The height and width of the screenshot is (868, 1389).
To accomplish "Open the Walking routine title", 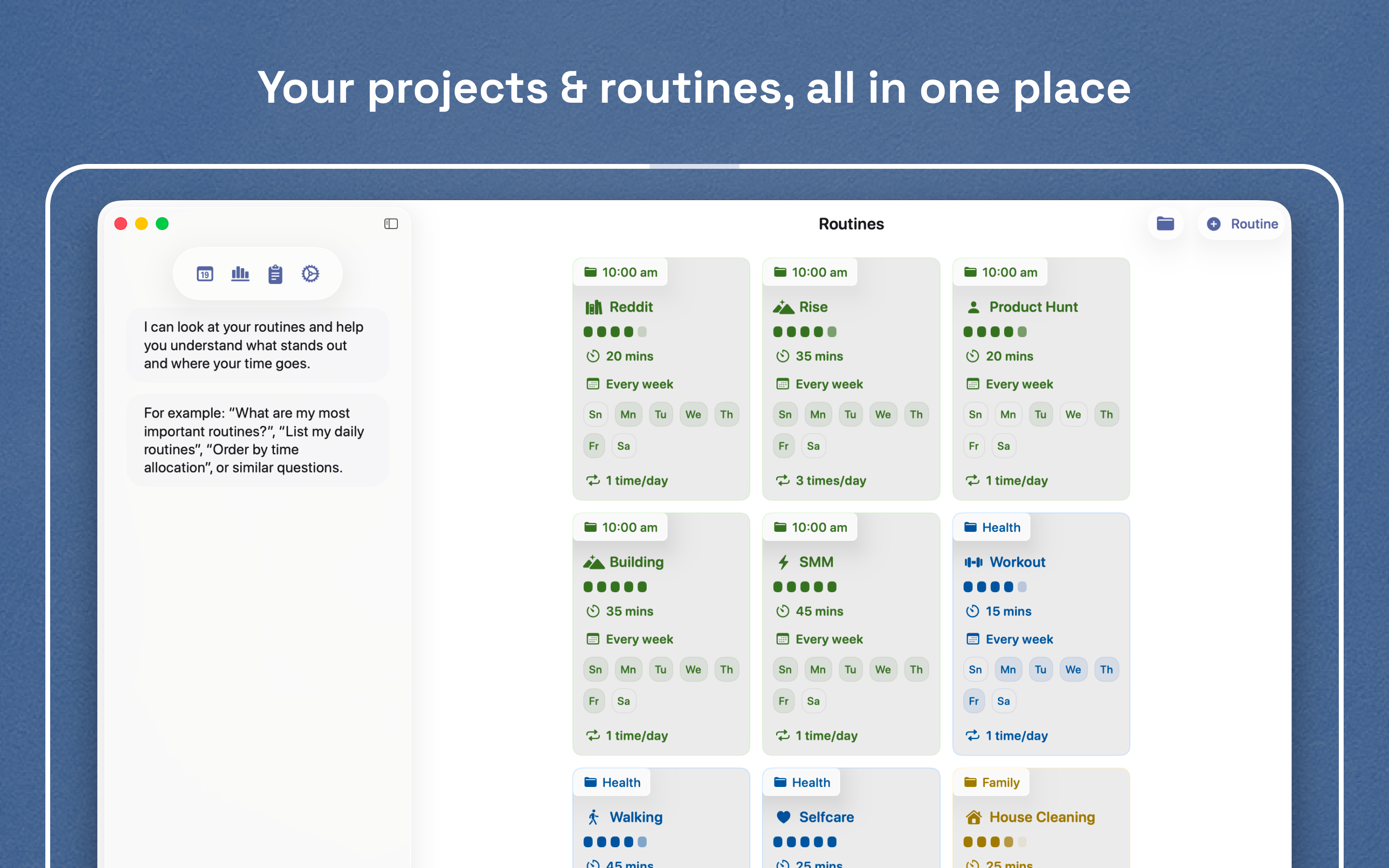I will 636,817.
